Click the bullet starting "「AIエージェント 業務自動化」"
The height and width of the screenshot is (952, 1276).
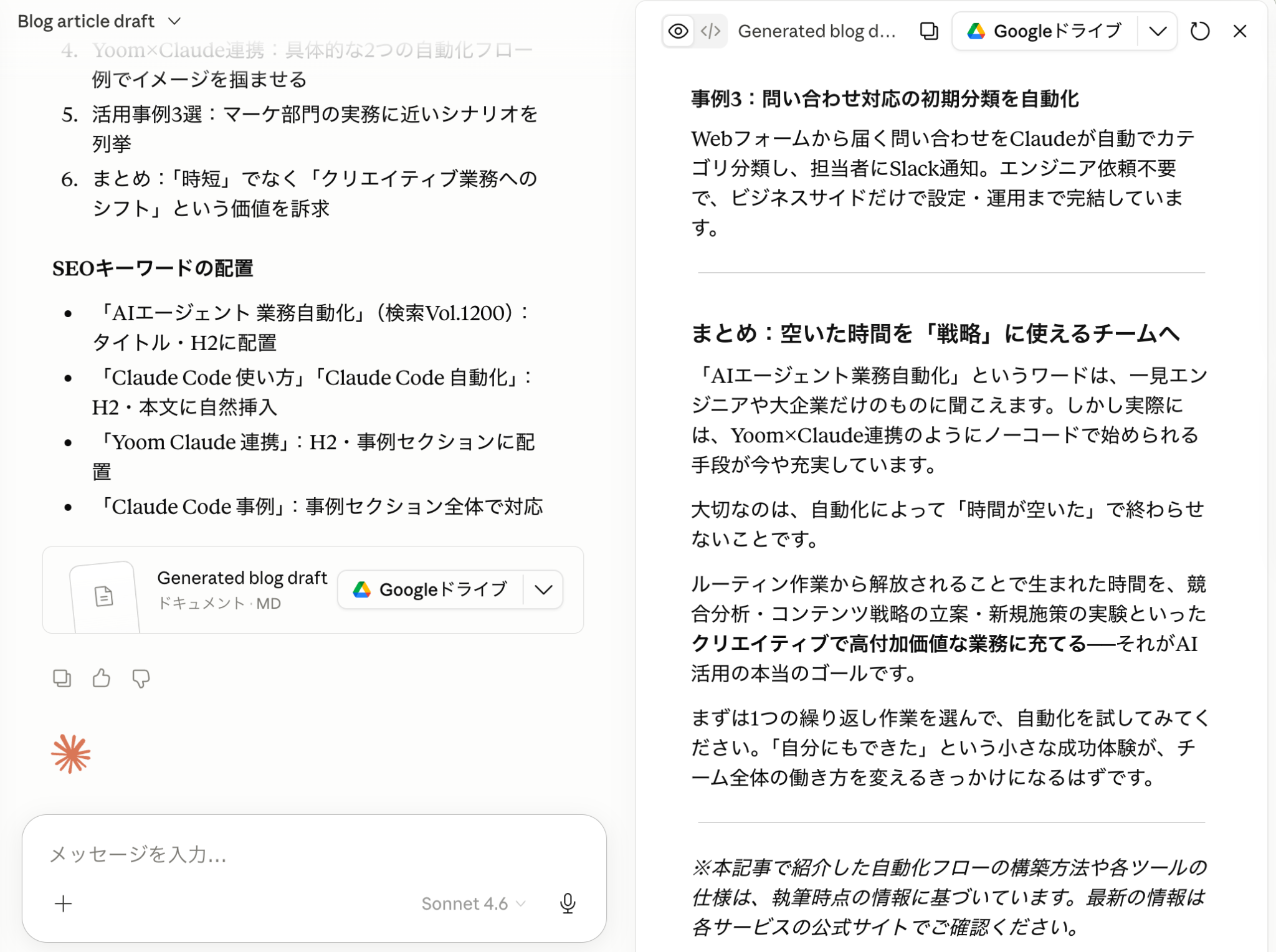(x=310, y=328)
